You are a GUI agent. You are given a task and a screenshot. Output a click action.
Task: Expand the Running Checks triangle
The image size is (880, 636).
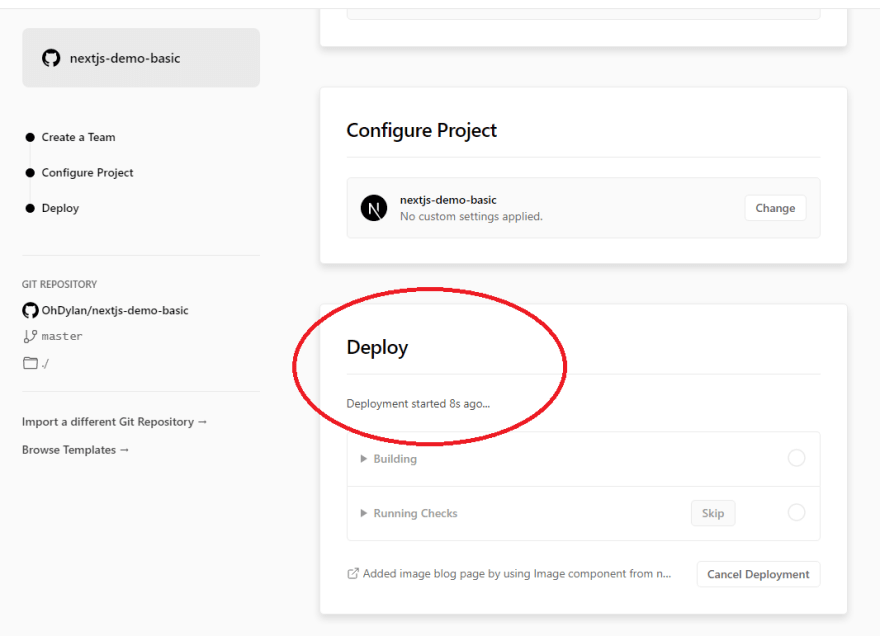(x=363, y=513)
